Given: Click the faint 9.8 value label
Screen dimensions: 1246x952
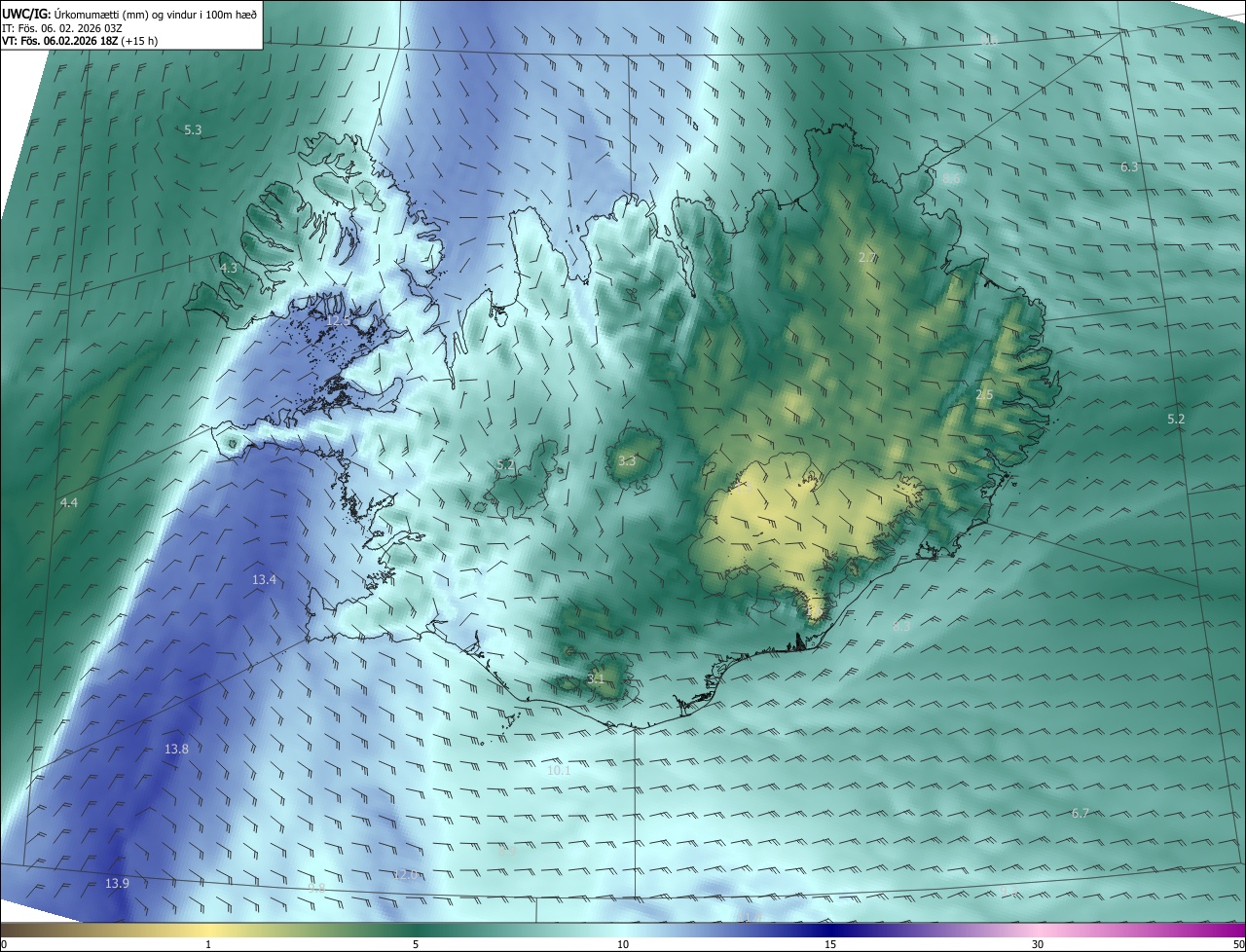Looking at the screenshot, I should [316, 888].
